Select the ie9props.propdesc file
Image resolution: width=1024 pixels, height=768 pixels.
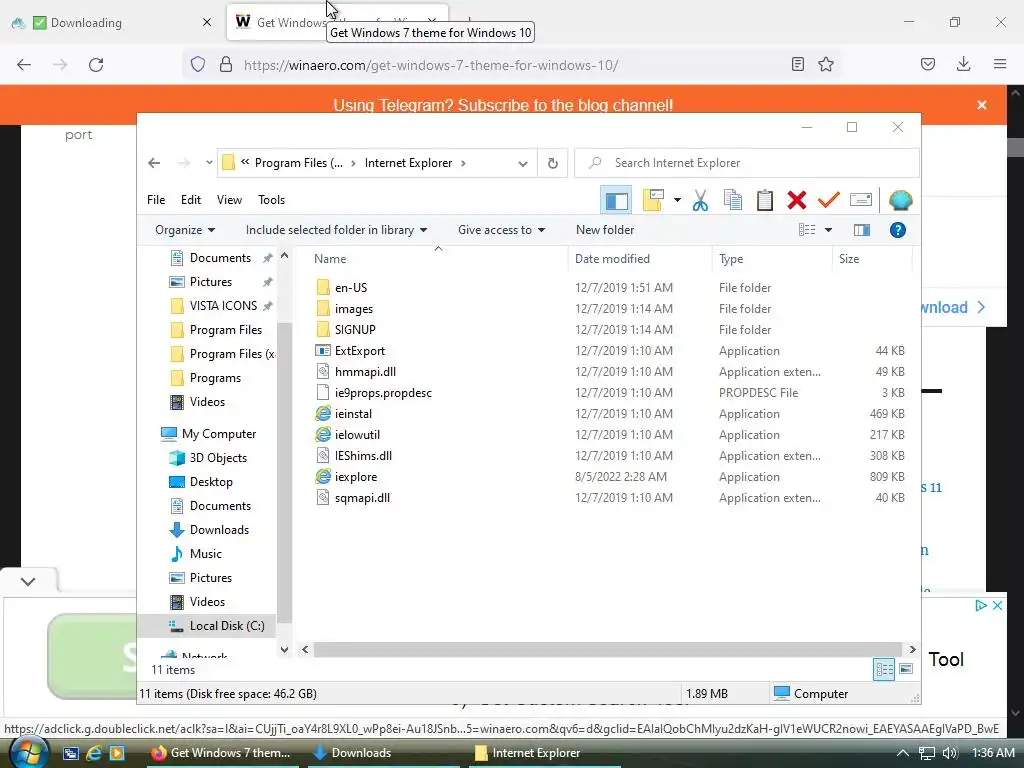[383, 392]
